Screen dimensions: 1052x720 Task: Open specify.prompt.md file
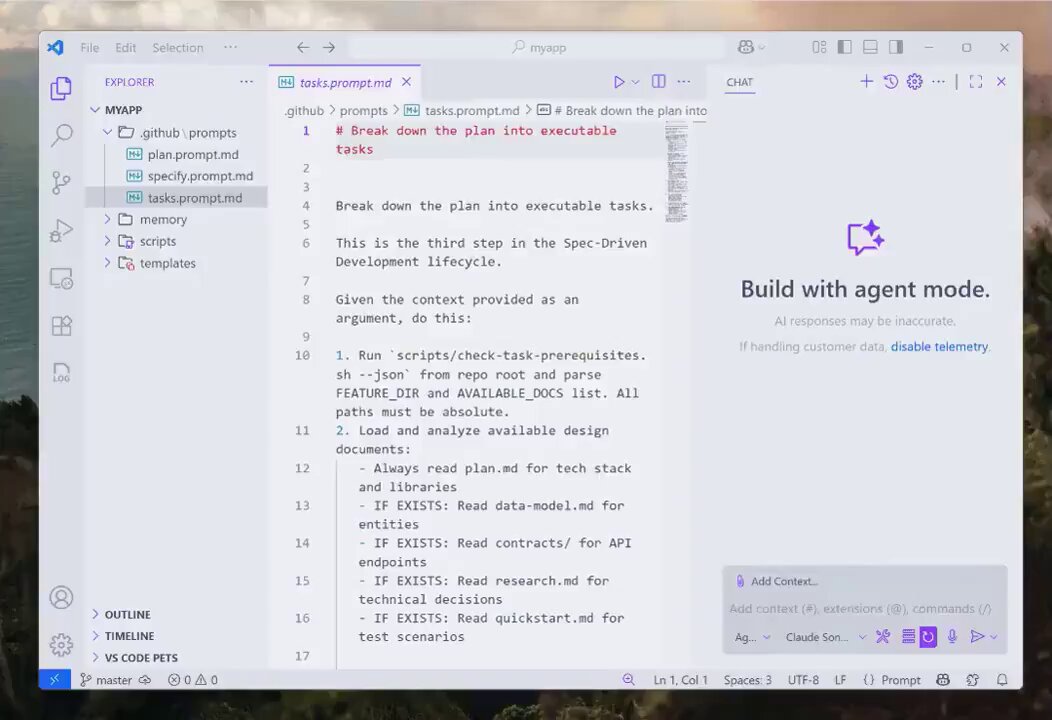[200, 176]
